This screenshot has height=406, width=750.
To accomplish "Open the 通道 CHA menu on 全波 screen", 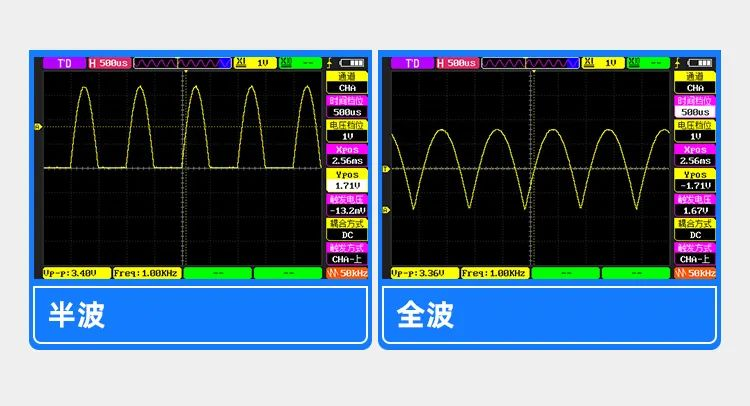I will pyautogui.click(x=695, y=82).
